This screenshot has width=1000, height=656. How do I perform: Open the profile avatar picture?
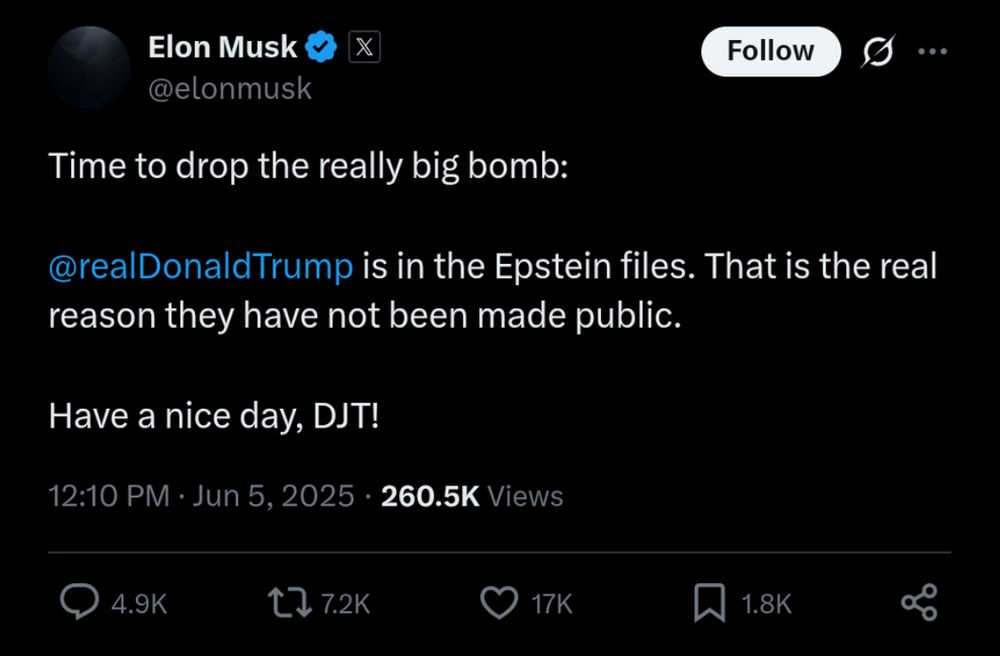click(89, 67)
